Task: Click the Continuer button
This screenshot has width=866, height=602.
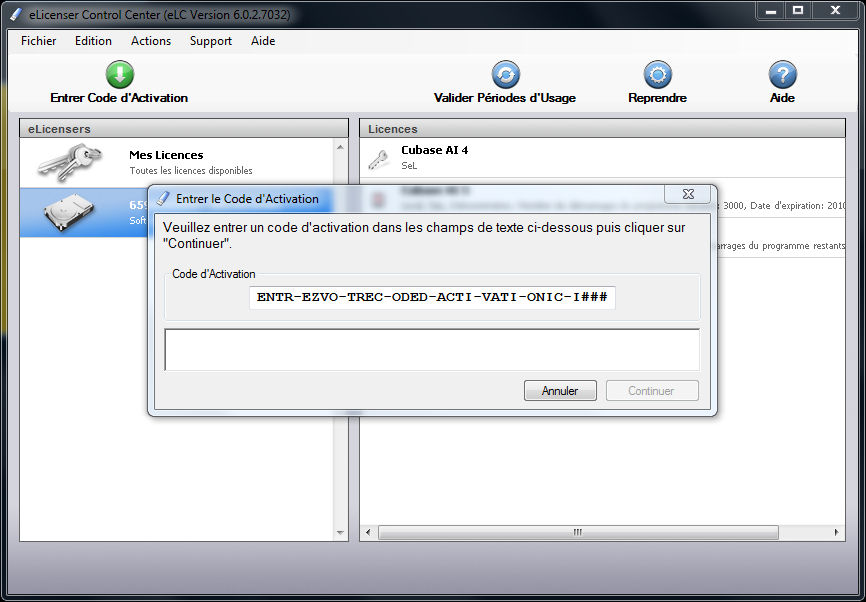Action: 652,390
